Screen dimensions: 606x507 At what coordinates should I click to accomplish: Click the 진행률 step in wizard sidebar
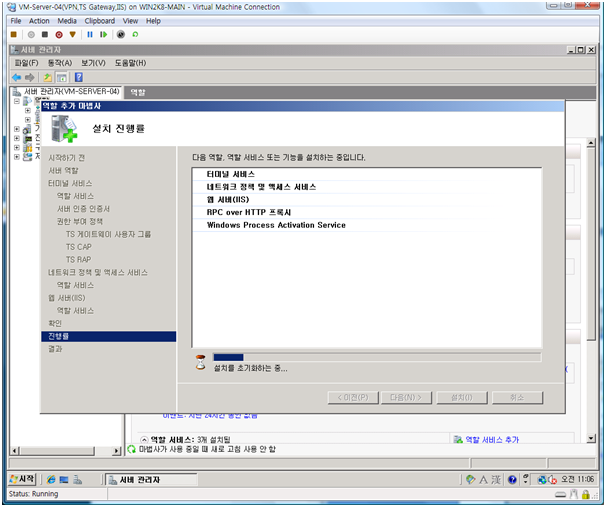tap(109, 336)
